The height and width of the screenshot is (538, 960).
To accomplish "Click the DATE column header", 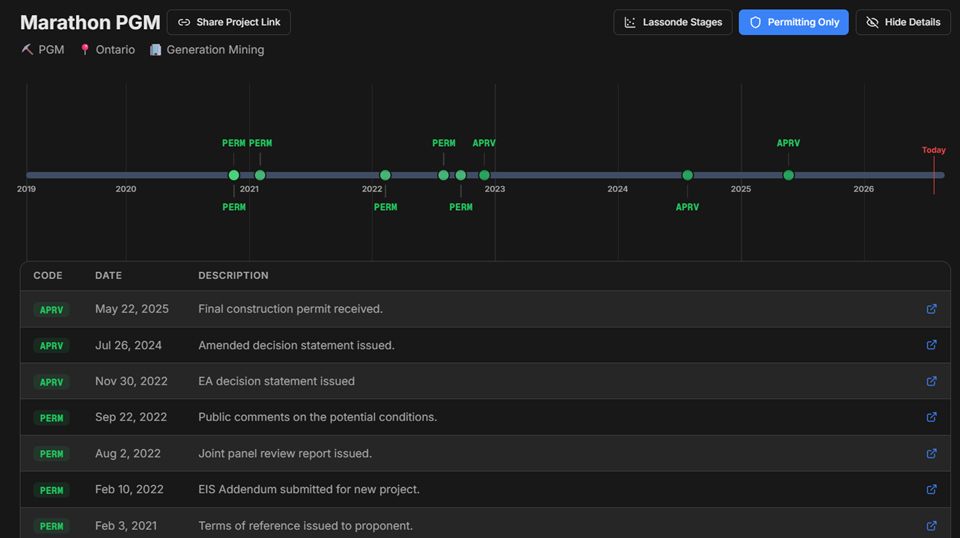I will click(108, 275).
